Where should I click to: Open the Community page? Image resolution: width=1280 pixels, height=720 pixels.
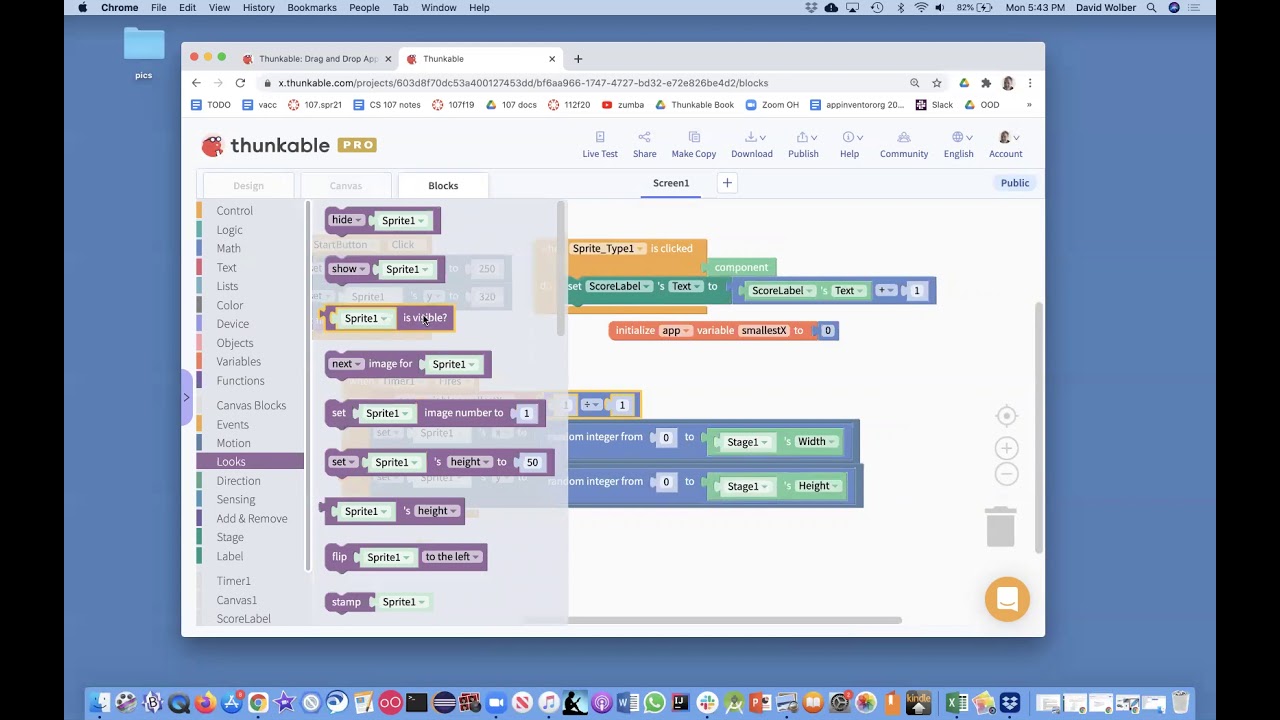(904, 145)
